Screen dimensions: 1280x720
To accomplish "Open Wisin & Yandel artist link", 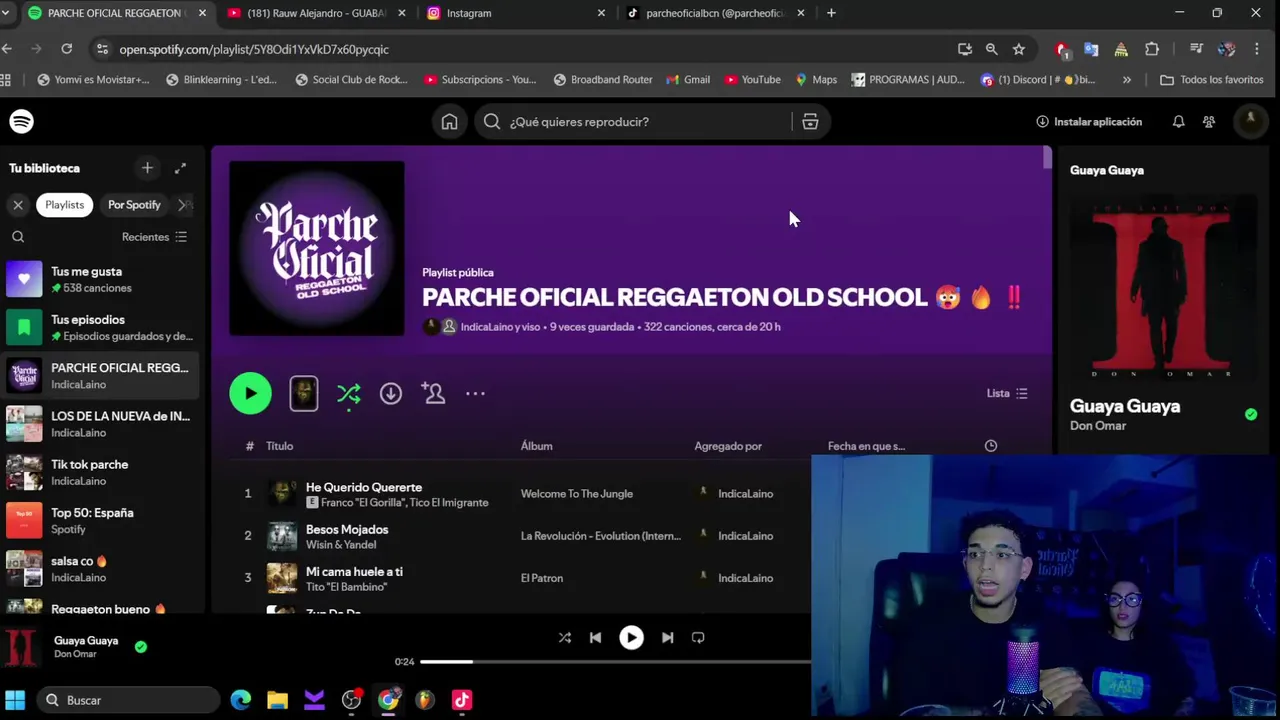I will click(x=341, y=545).
